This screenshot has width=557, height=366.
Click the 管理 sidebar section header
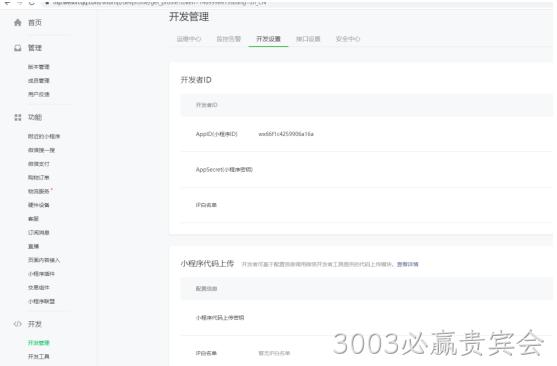(x=35, y=48)
